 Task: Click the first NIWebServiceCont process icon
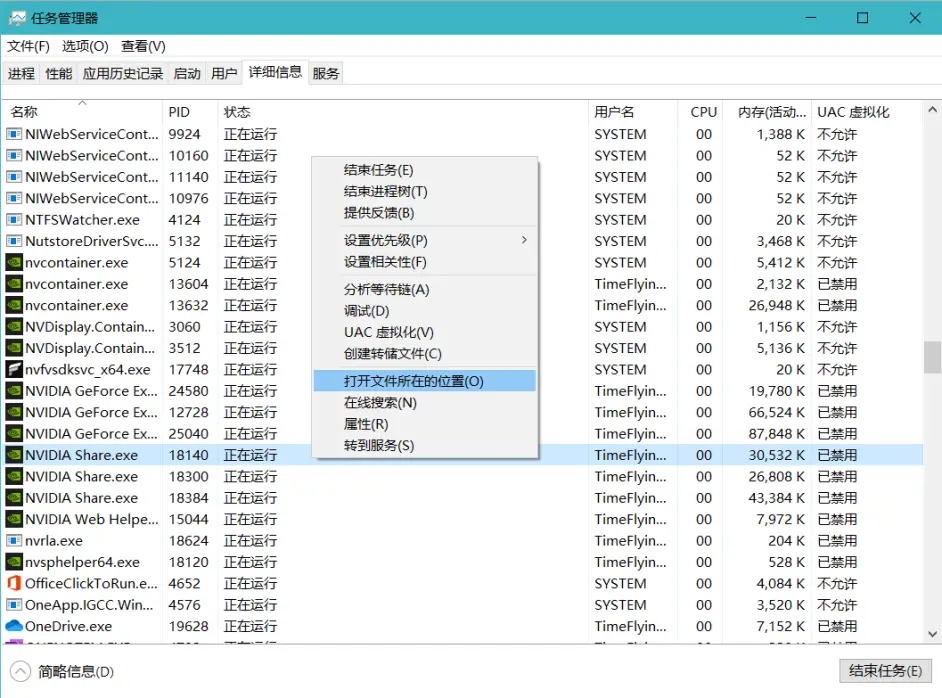pyautogui.click(x=14, y=134)
